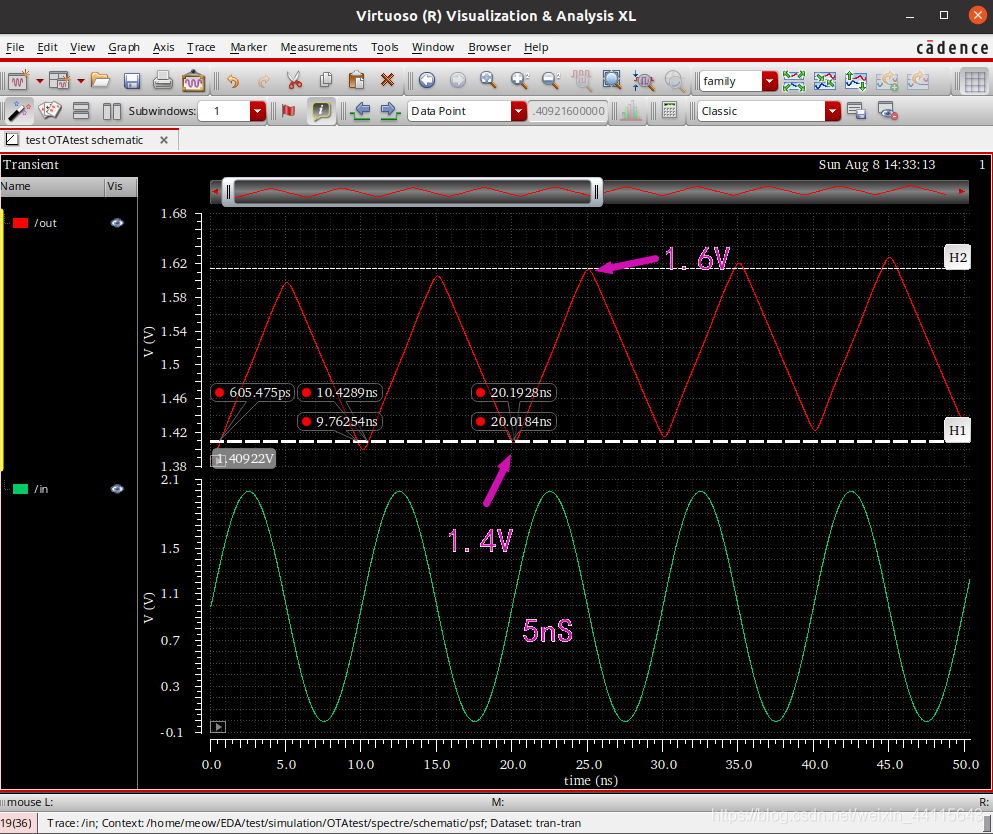Click the horizontal subwindow layout icon
This screenshot has height=834, width=993.
pyautogui.click(x=81, y=111)
